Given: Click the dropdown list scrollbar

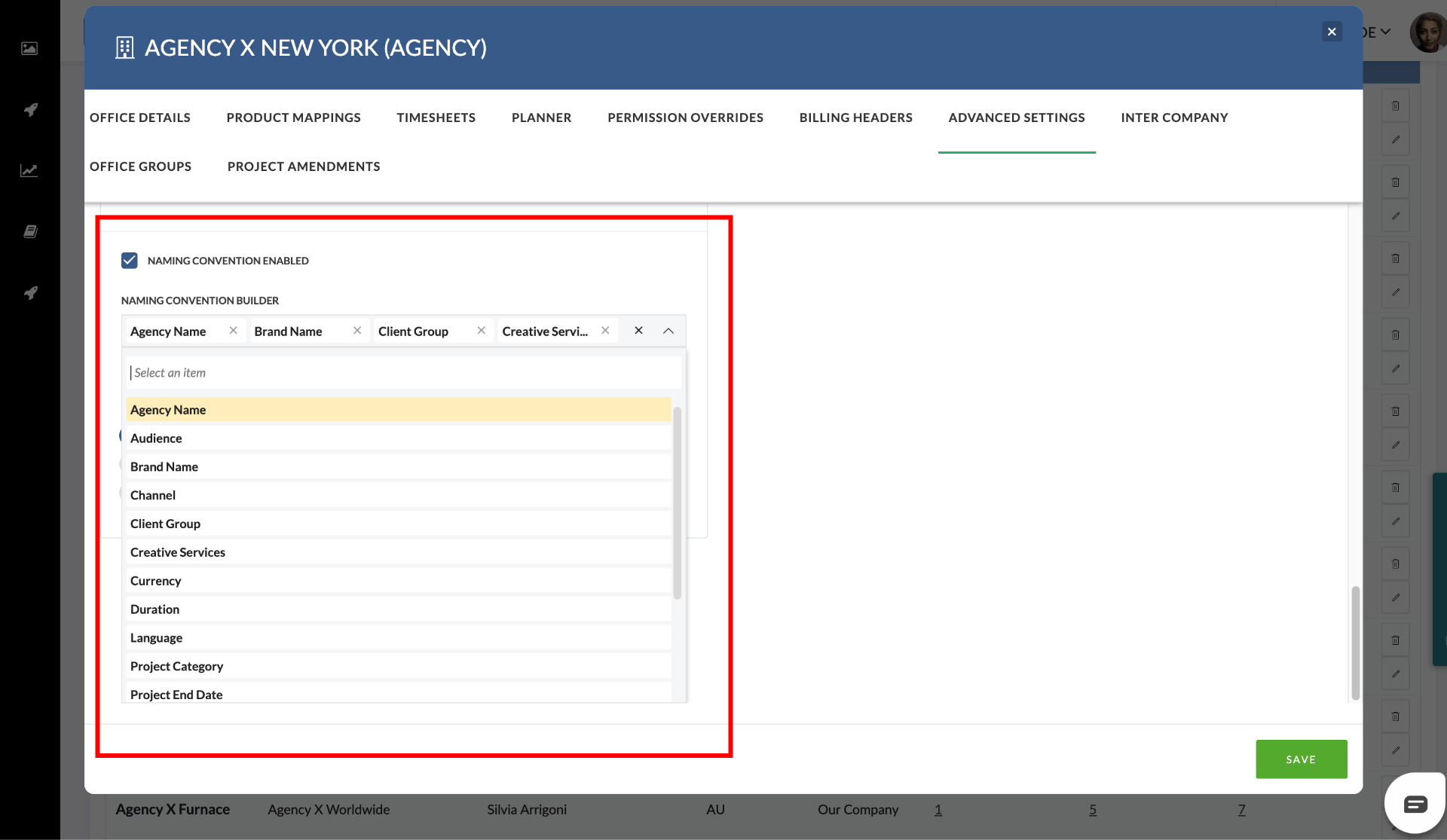Looking at the screenshot, I should tap(677, 503).
